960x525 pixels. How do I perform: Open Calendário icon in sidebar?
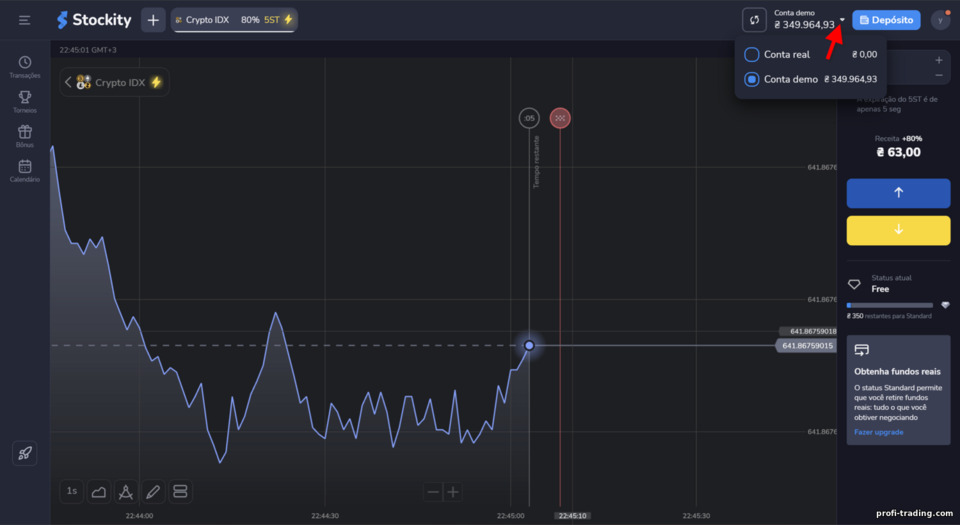pos(24,171)
